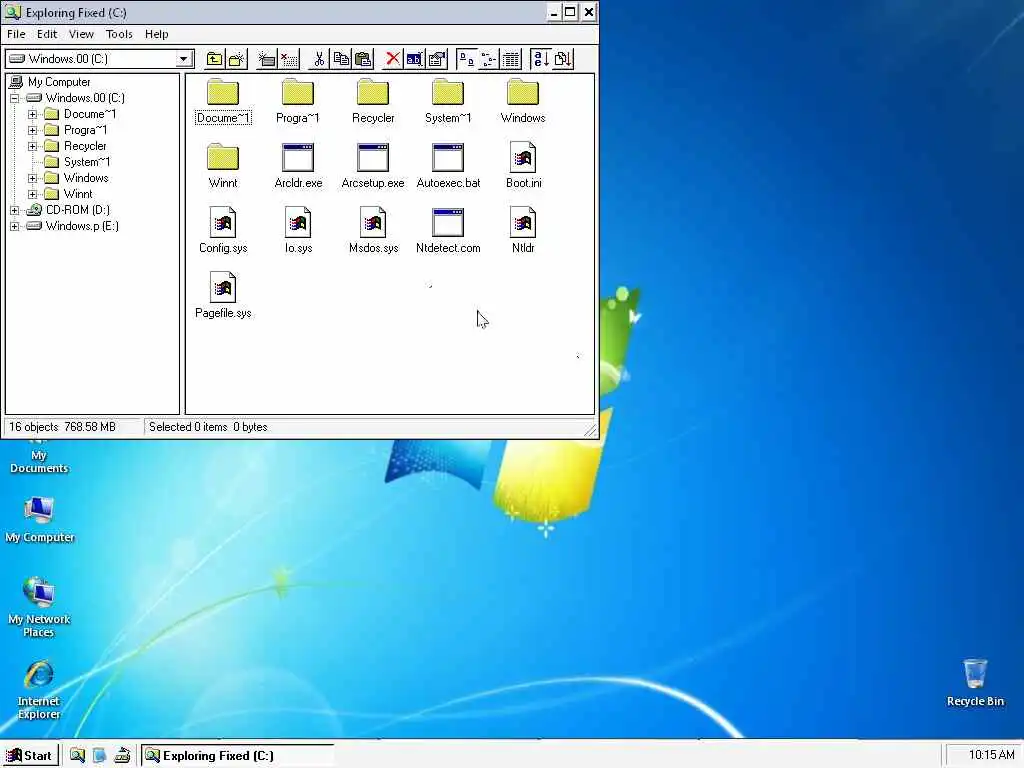Select the Autoexec.bat file icon
The image size is (1024, 768).
[448, 158]
